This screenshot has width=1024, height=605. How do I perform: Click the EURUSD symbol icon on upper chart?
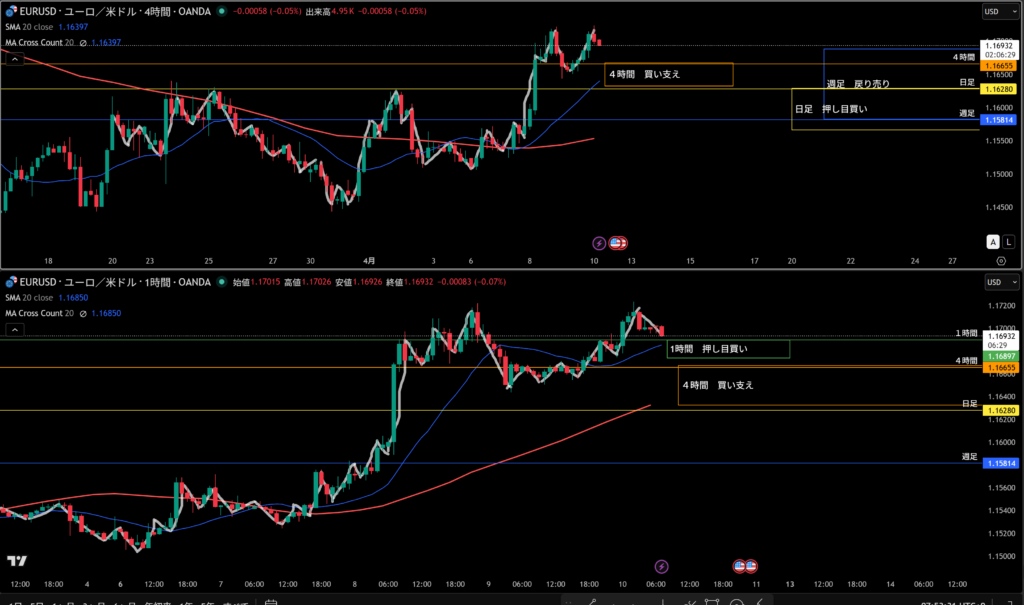pos(11,12)
